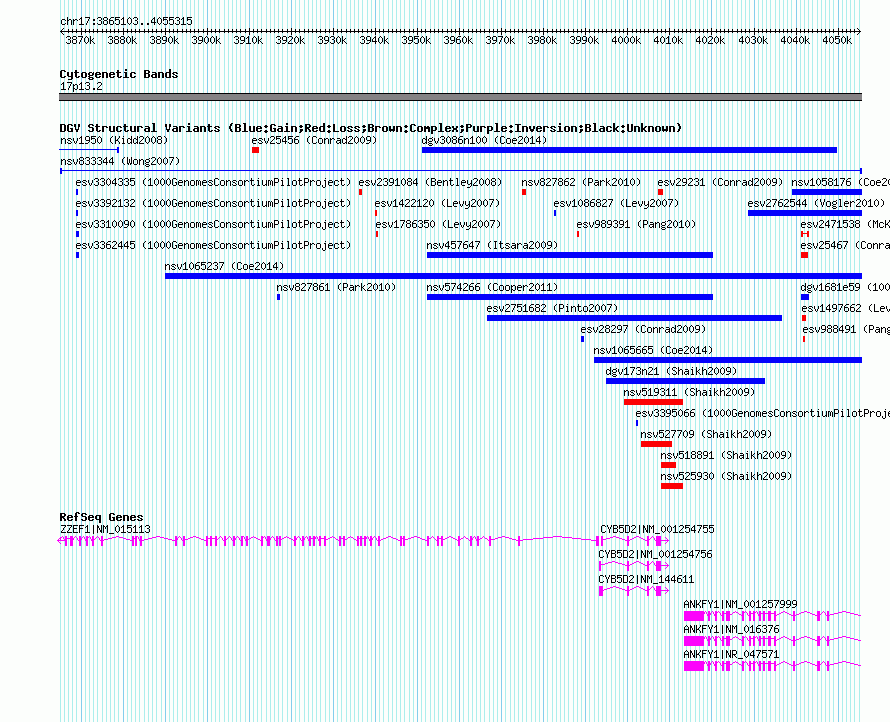Click the esv2751682 (Pinto2007) label

pos(552,308)
